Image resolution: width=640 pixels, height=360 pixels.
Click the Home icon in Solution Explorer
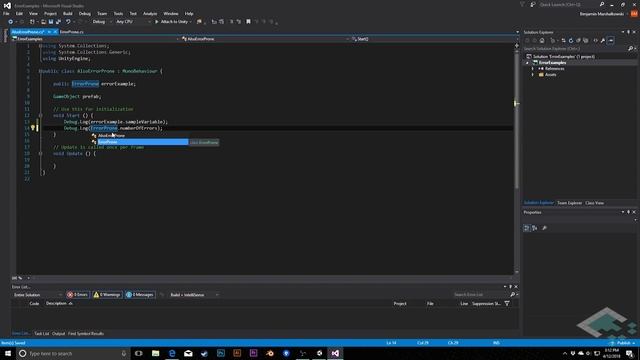click(x=542, y=40)
